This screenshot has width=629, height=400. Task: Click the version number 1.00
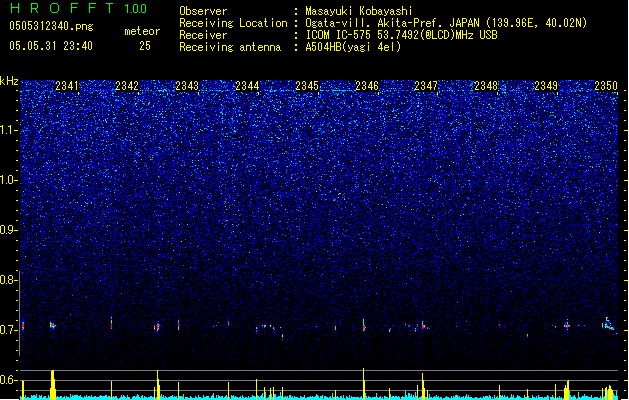point(136,9)
